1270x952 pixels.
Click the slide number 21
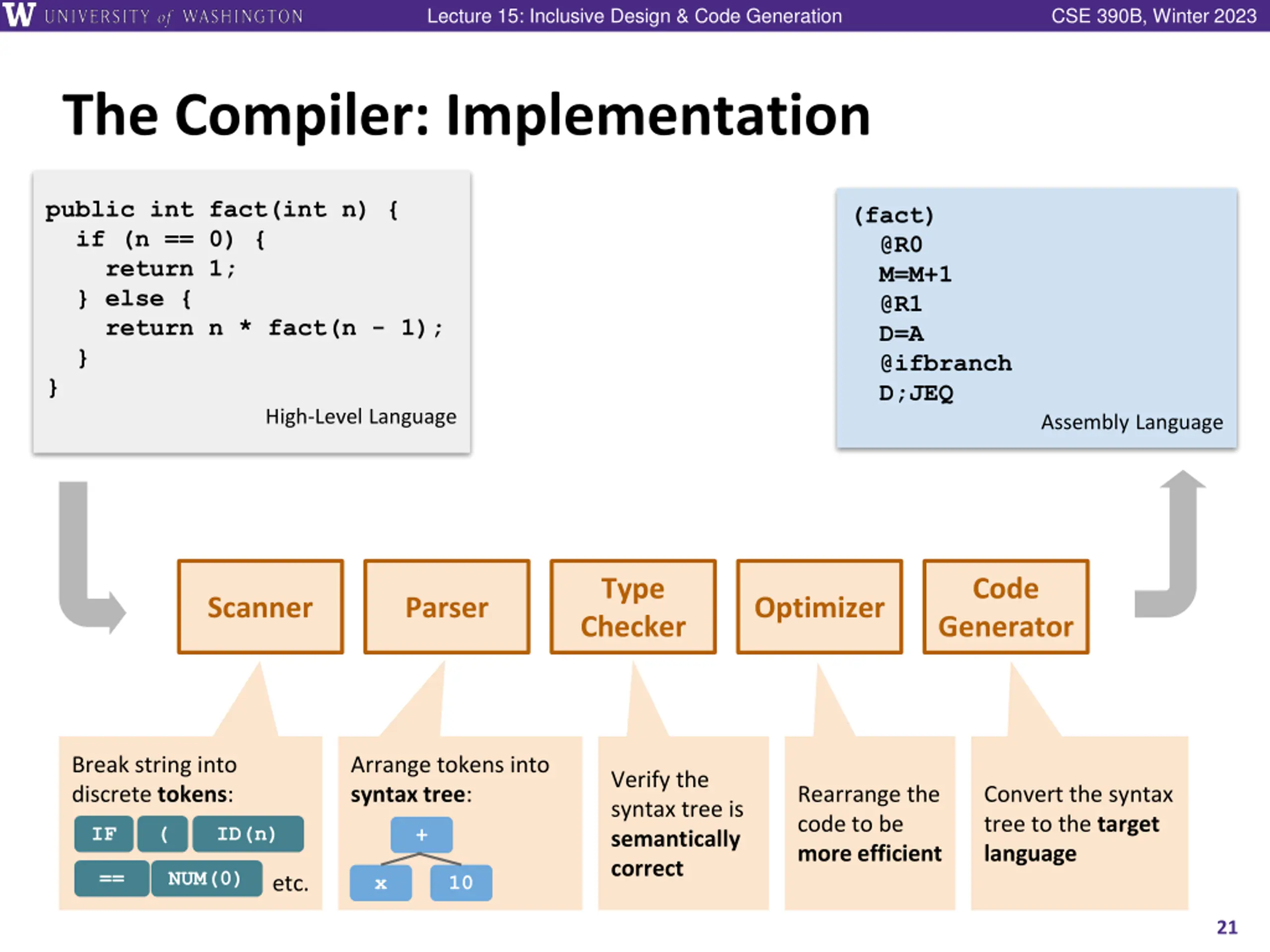(1227, 927)
